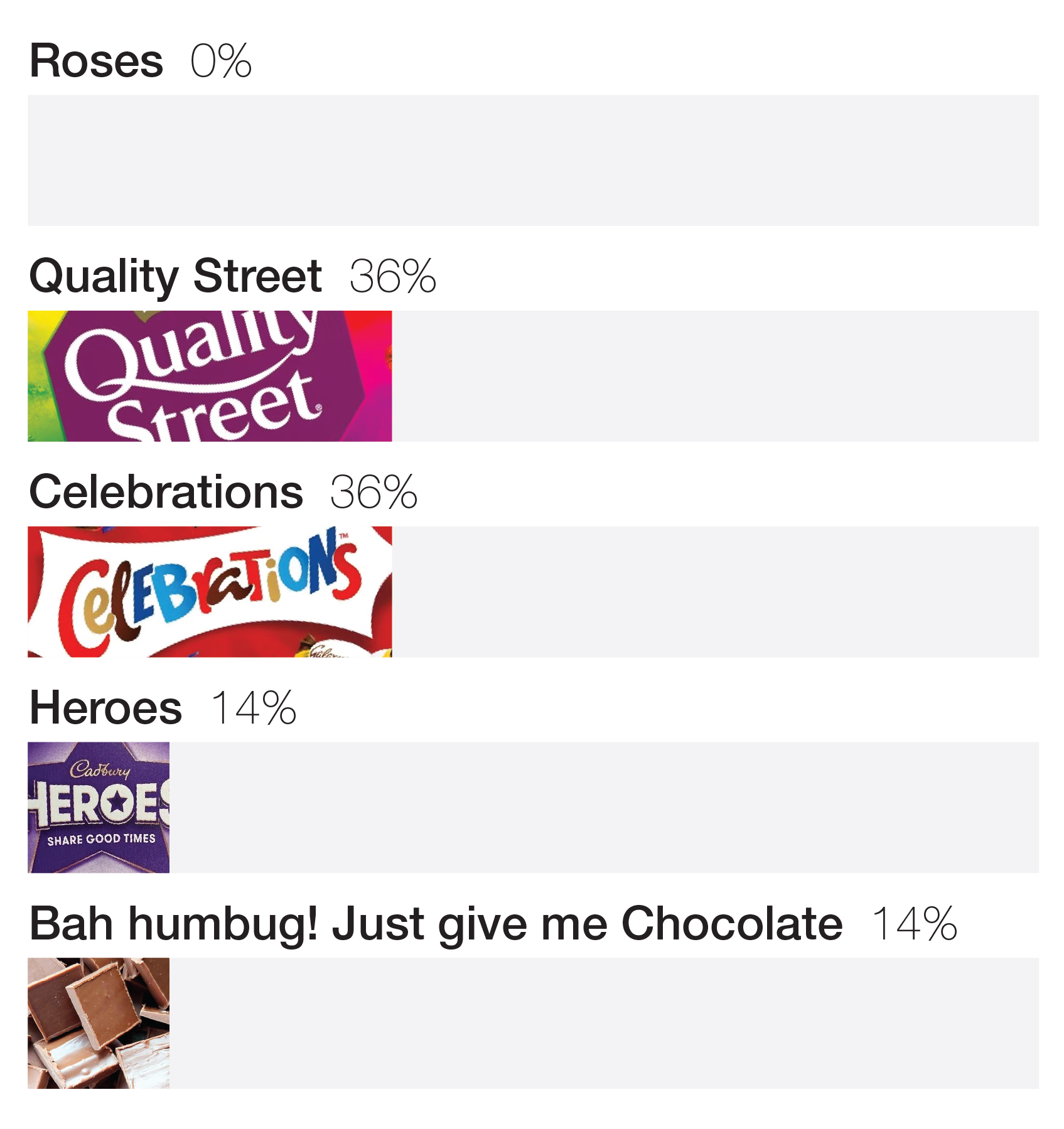Click the chocolate squares photo
Image resolution: width=1064 pixels, height=1129 pixels.
click(99, 1023)
